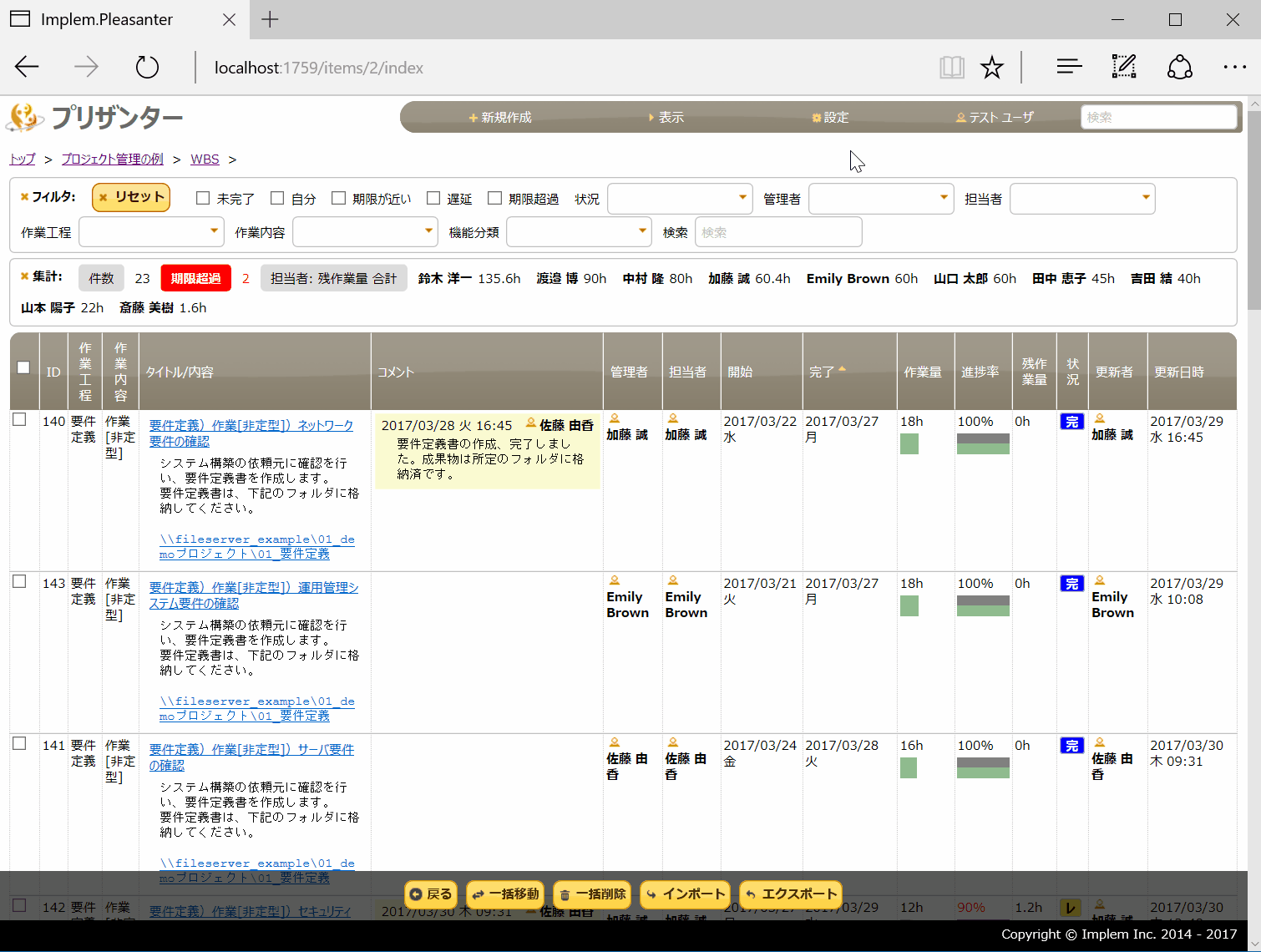Click 一括削除 bulk delete button
The image size is (1261, 952).
point(592,894)
